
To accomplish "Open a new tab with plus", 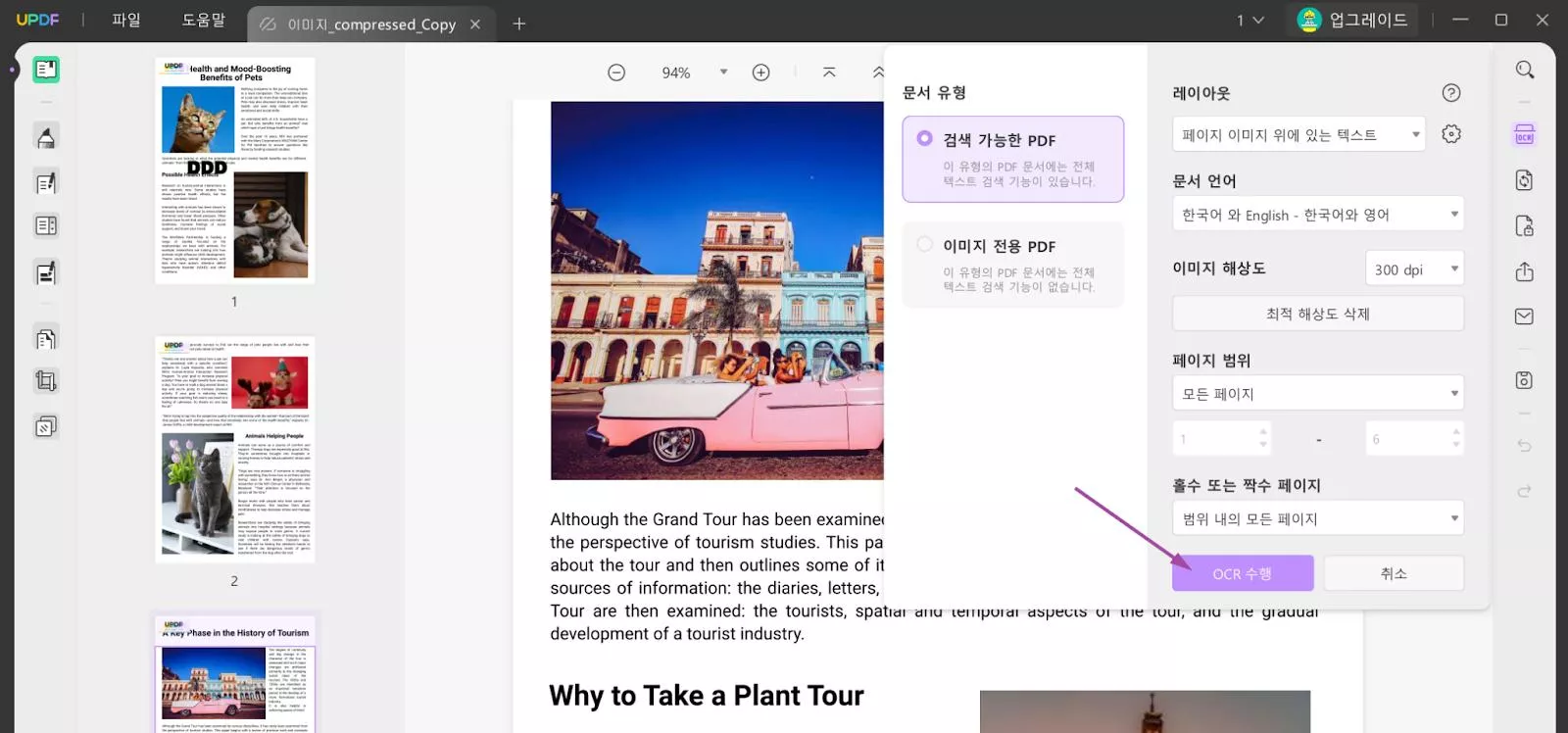I will 519,24.
